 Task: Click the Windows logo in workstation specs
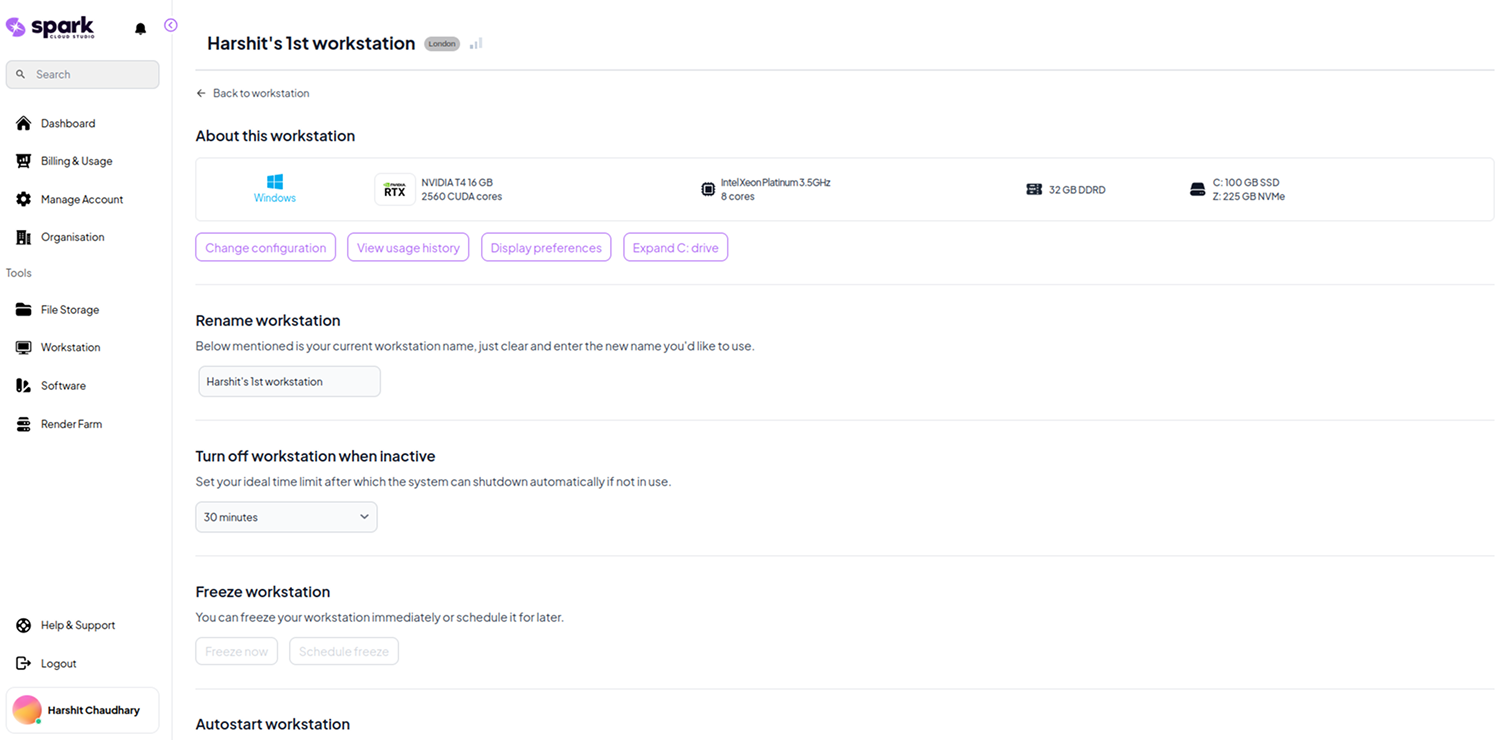tap(275, 182)
